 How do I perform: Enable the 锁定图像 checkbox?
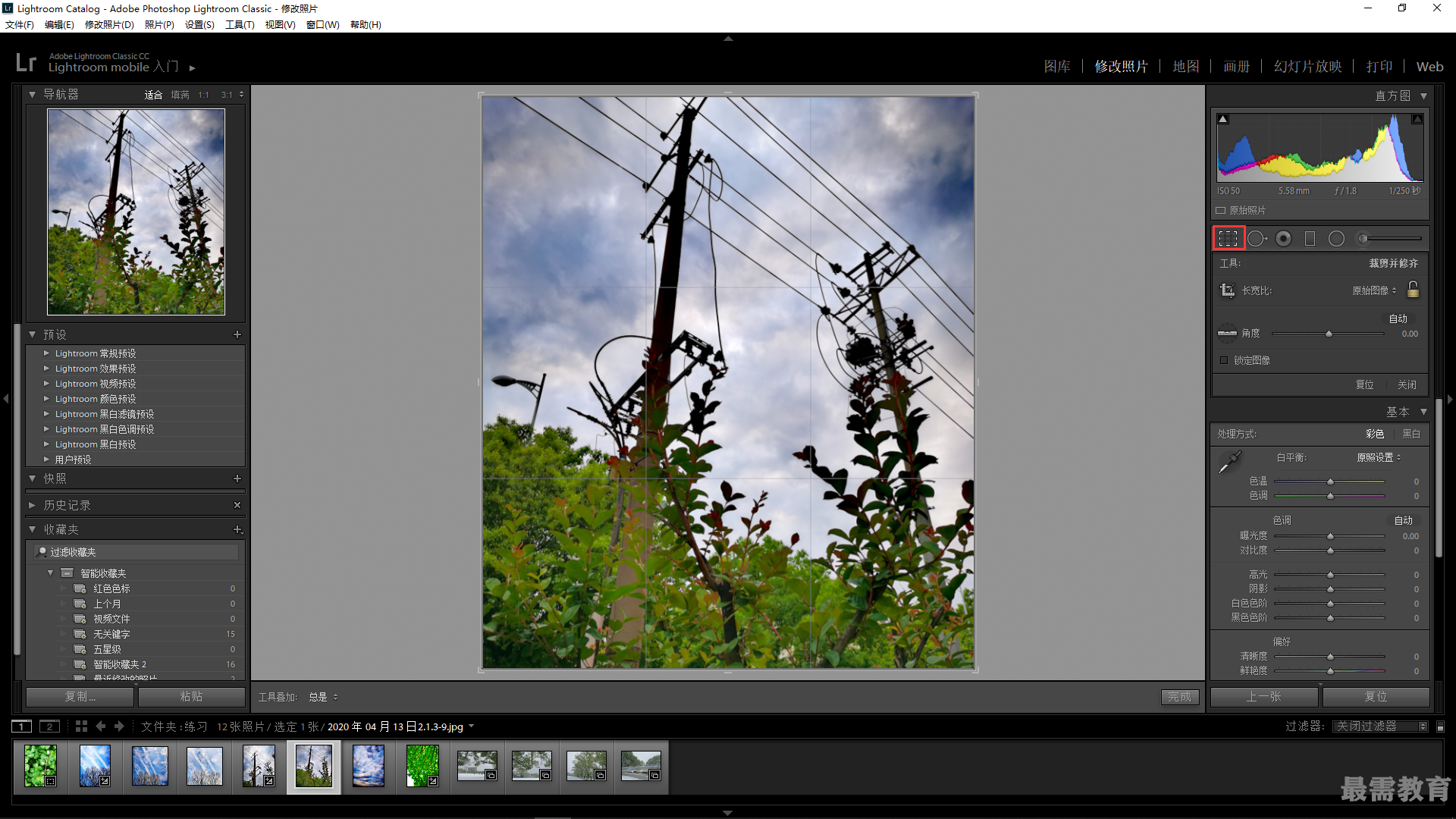(x=1224, y=360)
